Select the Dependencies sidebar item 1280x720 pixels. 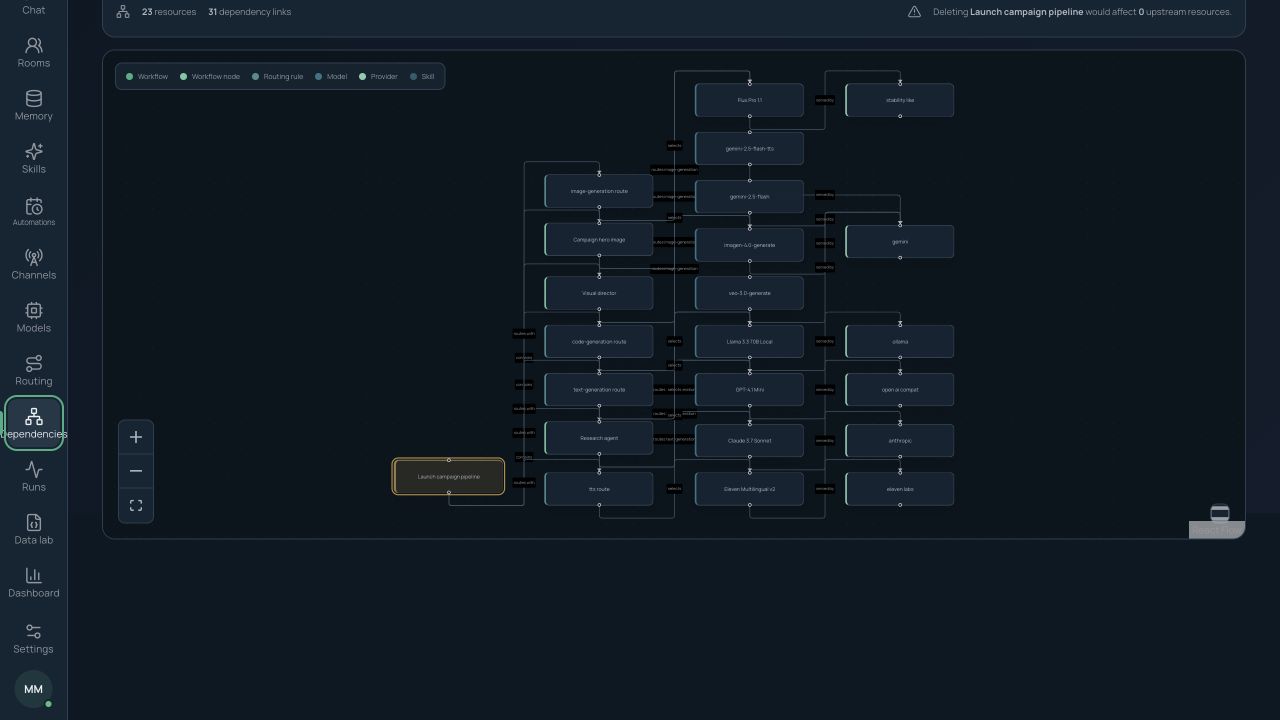(x=33, y=423)
